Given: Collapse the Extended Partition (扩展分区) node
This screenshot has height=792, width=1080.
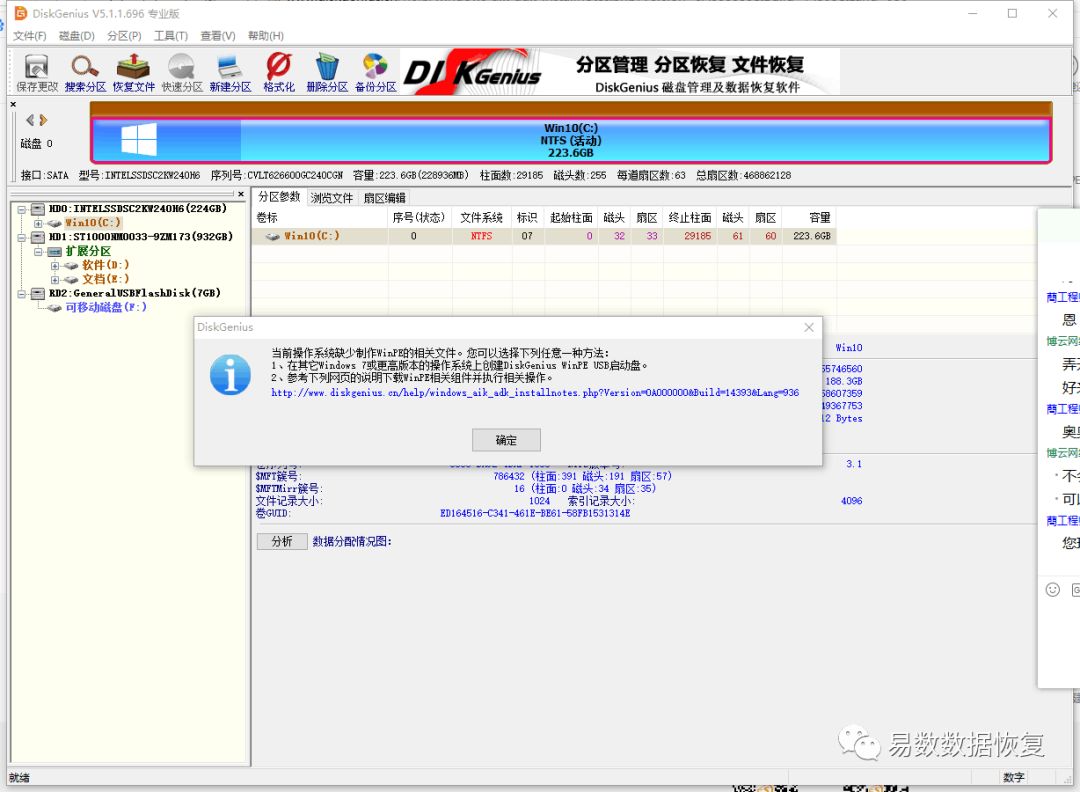Looking at the screenshot, I should [x=38, y=252].
